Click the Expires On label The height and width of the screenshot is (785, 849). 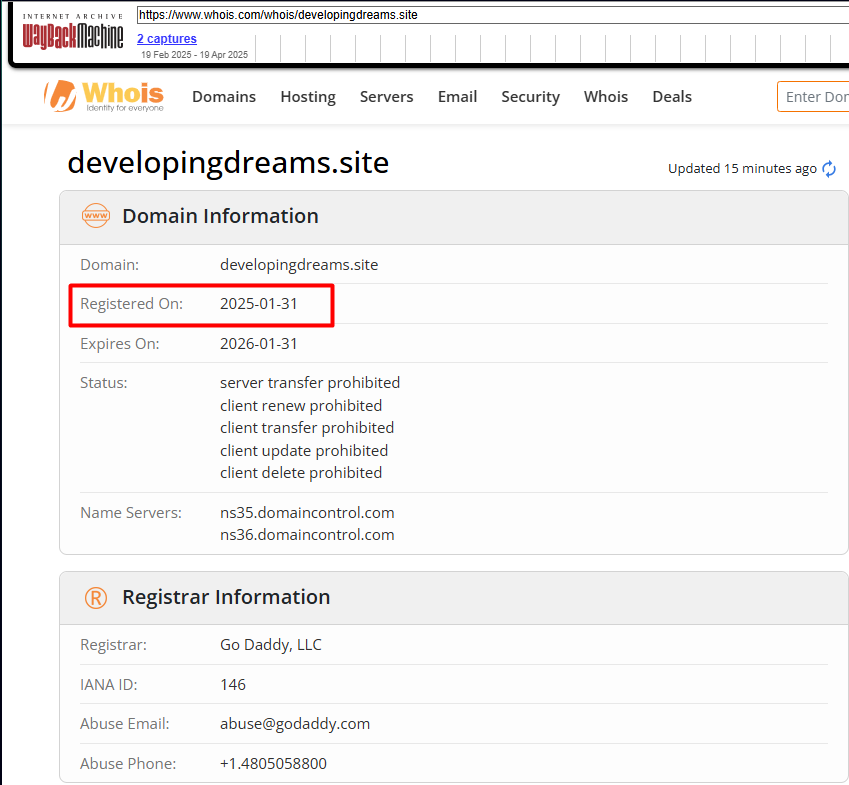pyautogui.click(x=120, y=344)
